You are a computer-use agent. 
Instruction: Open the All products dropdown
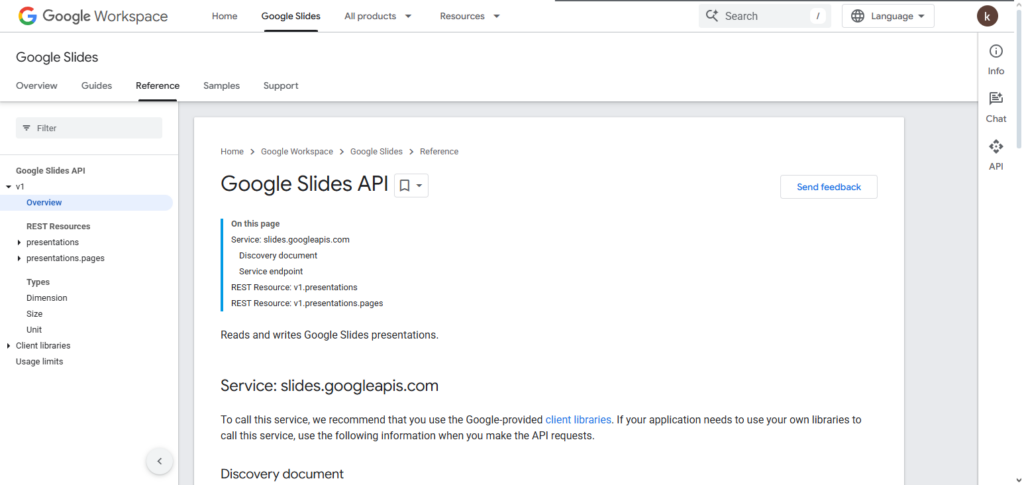click(378, 16)
